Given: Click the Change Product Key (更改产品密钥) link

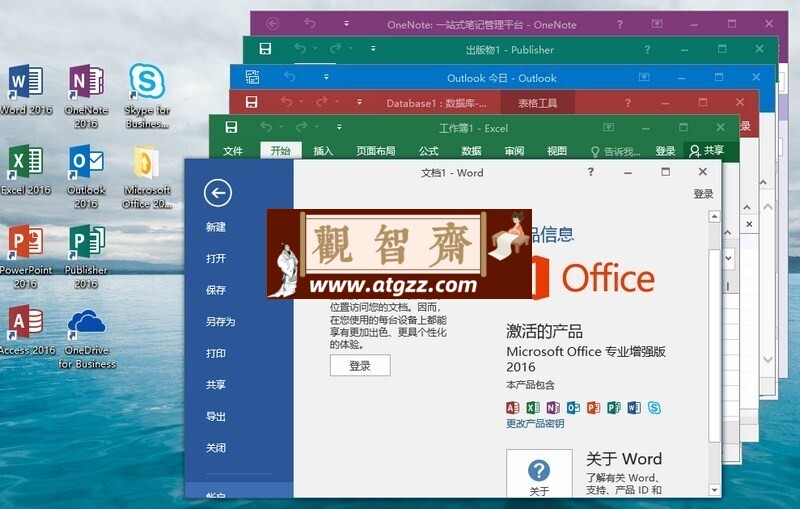Looking at the screenshot, I should point(535,423).
